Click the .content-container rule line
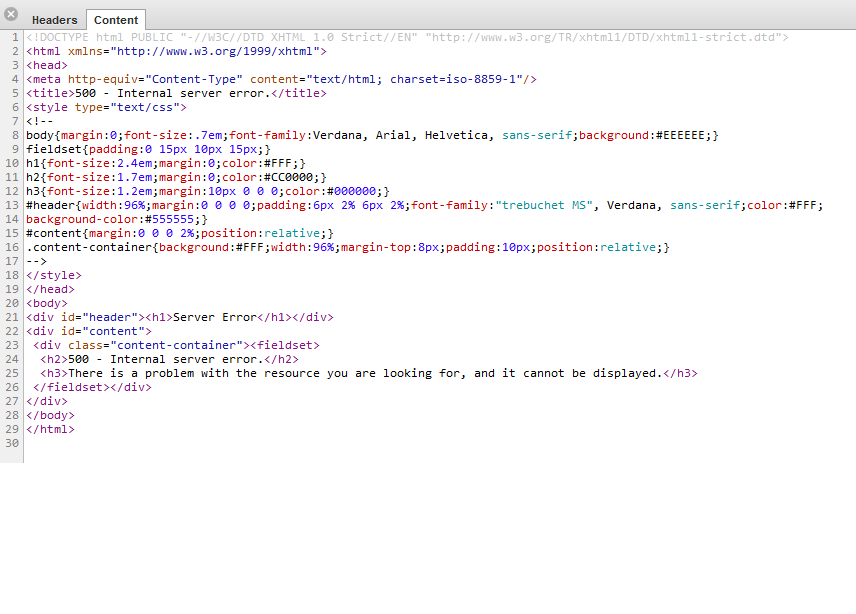856x614 pixels. pos(348,247)
